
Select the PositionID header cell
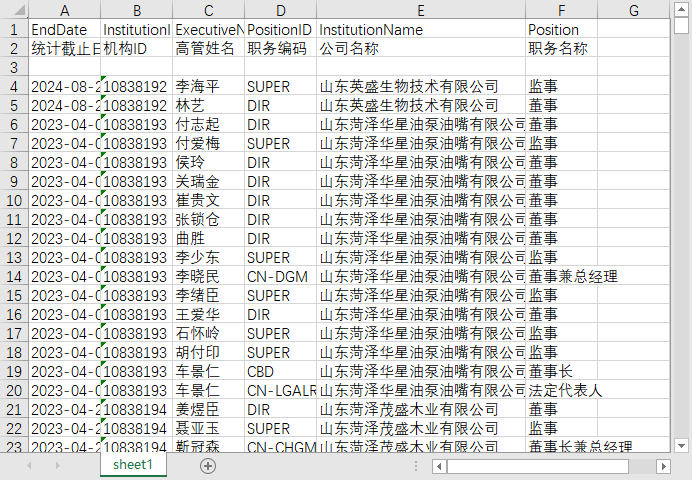(x=280, y=30)
